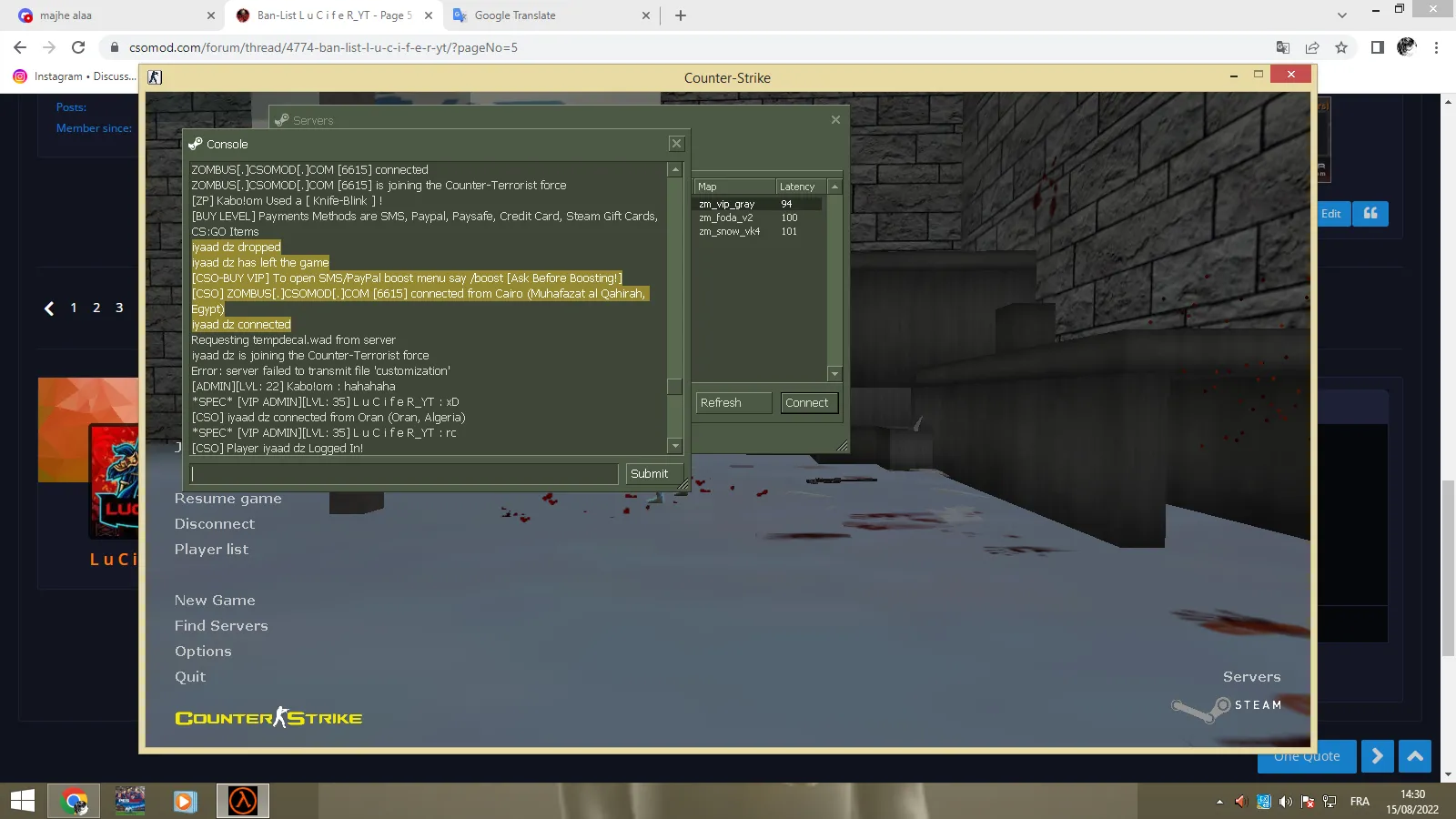
Task: Sort server list by Latency column
Action: pos(801,187)
